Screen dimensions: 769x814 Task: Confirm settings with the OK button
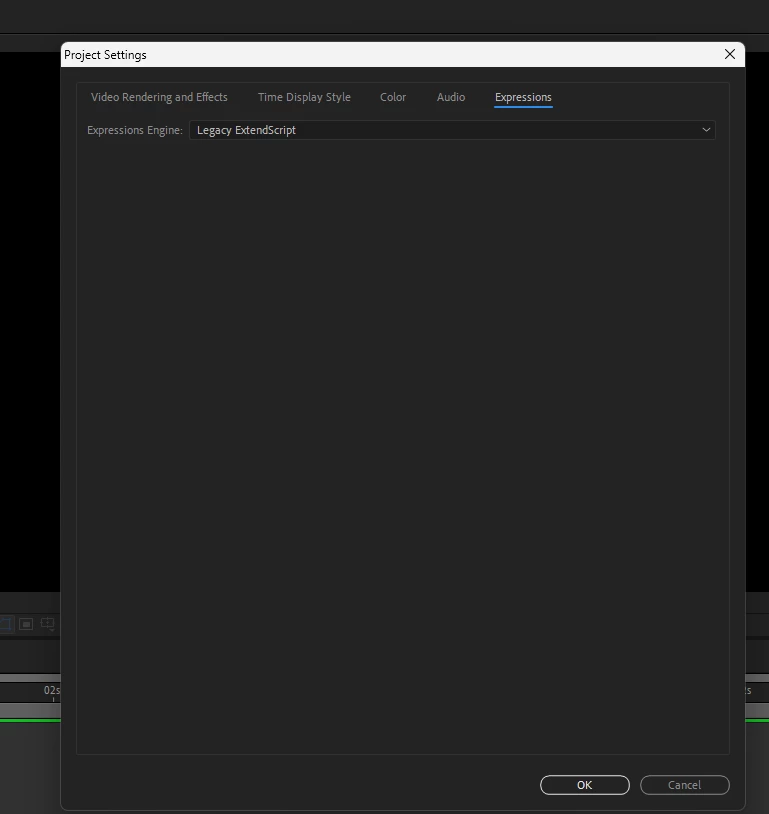click(x=585, y=785)
